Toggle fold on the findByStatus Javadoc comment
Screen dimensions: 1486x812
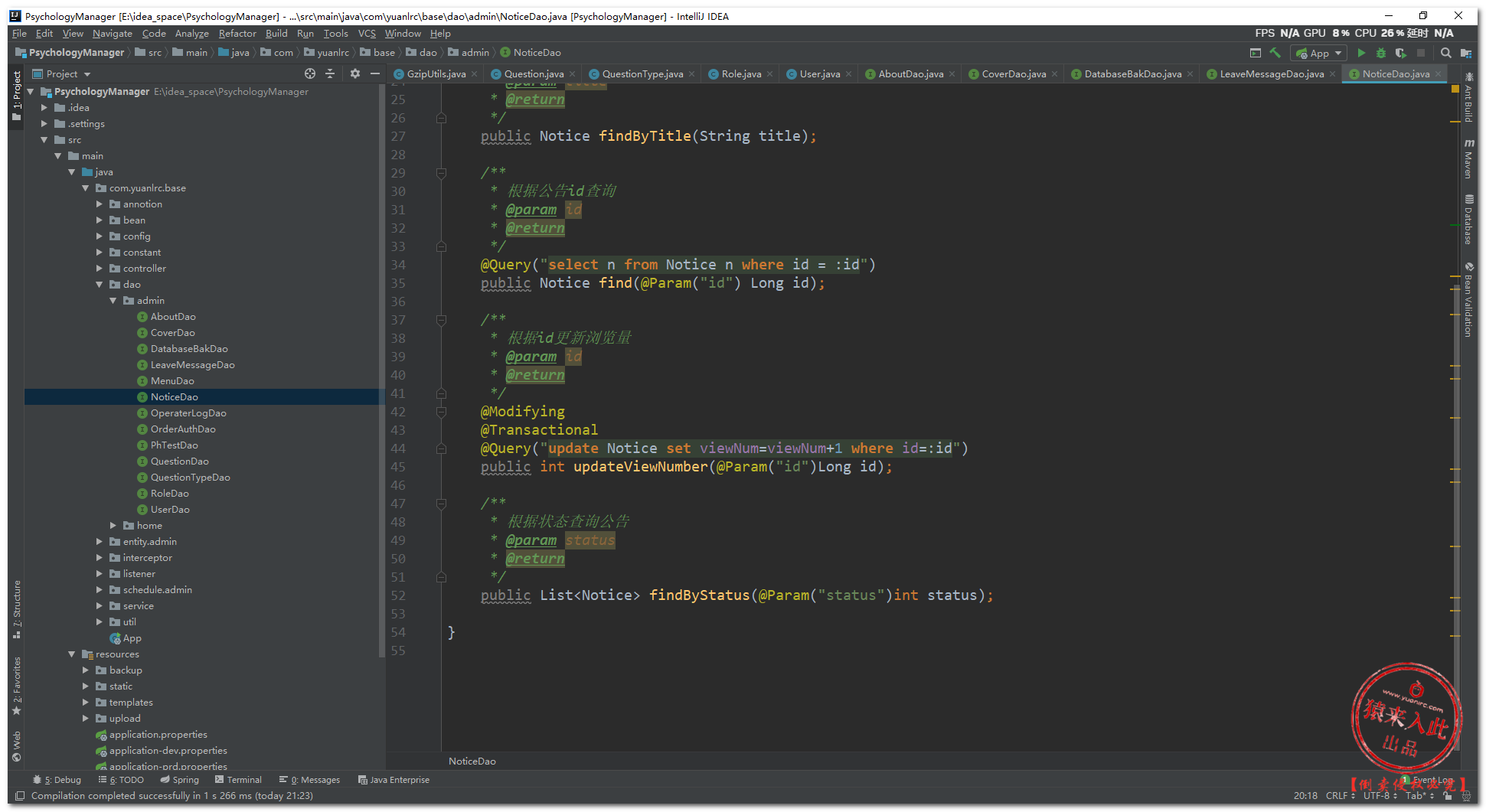click(x=441, y=504)
